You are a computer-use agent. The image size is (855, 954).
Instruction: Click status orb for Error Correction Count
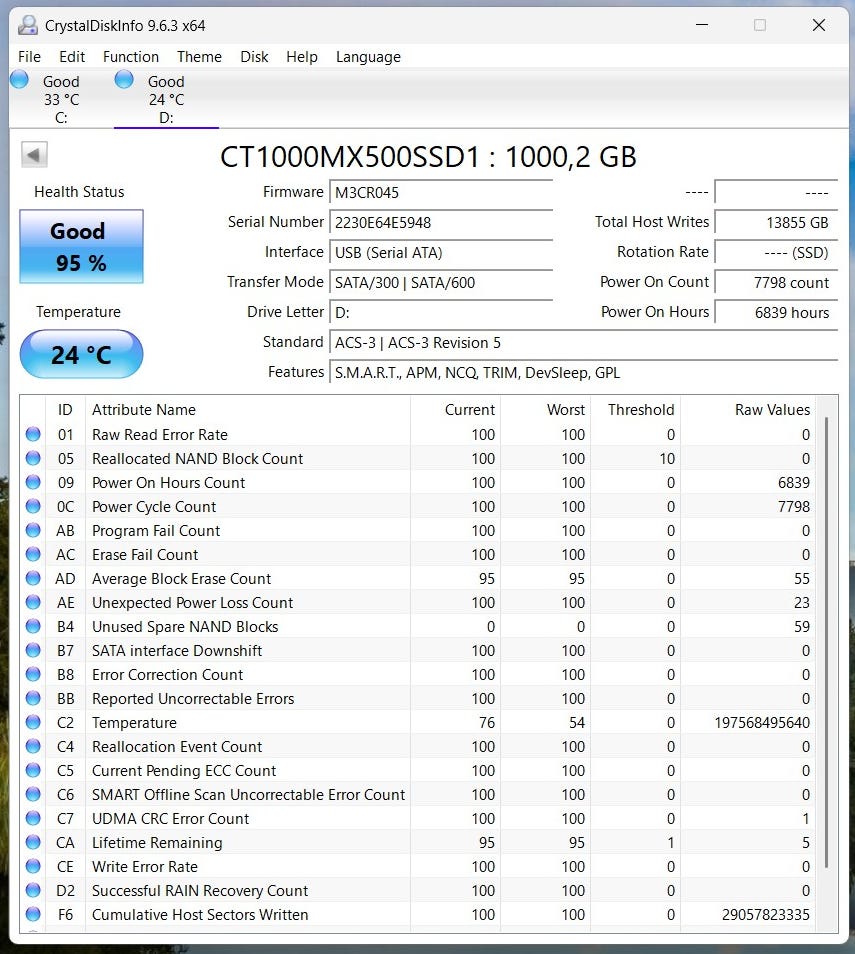click(33, 674)
